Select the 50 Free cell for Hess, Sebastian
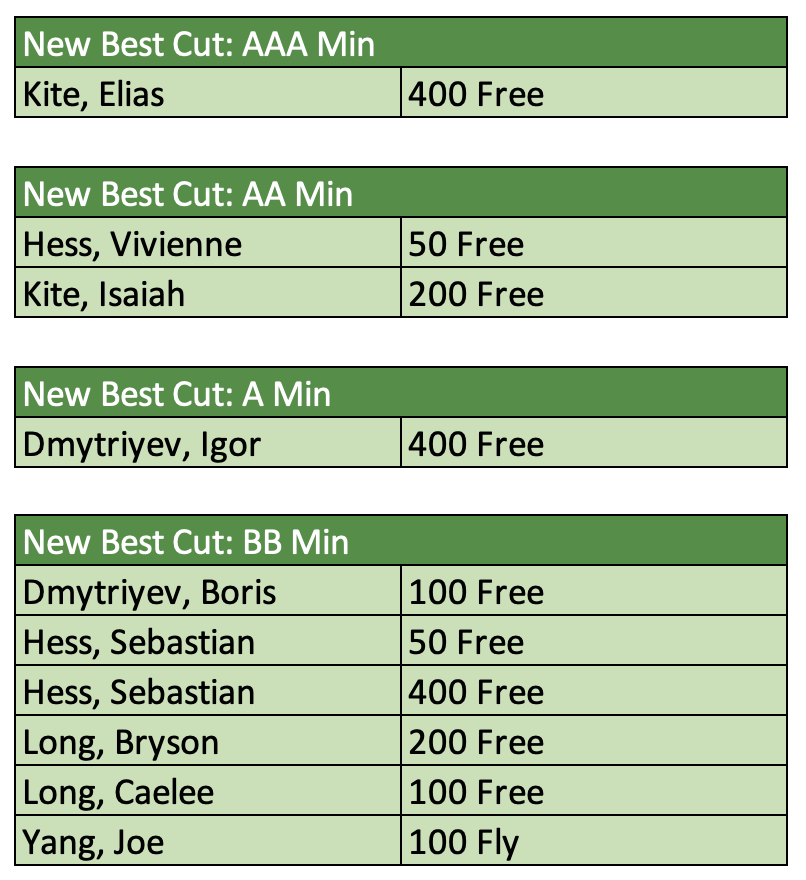 pos(466,642)
